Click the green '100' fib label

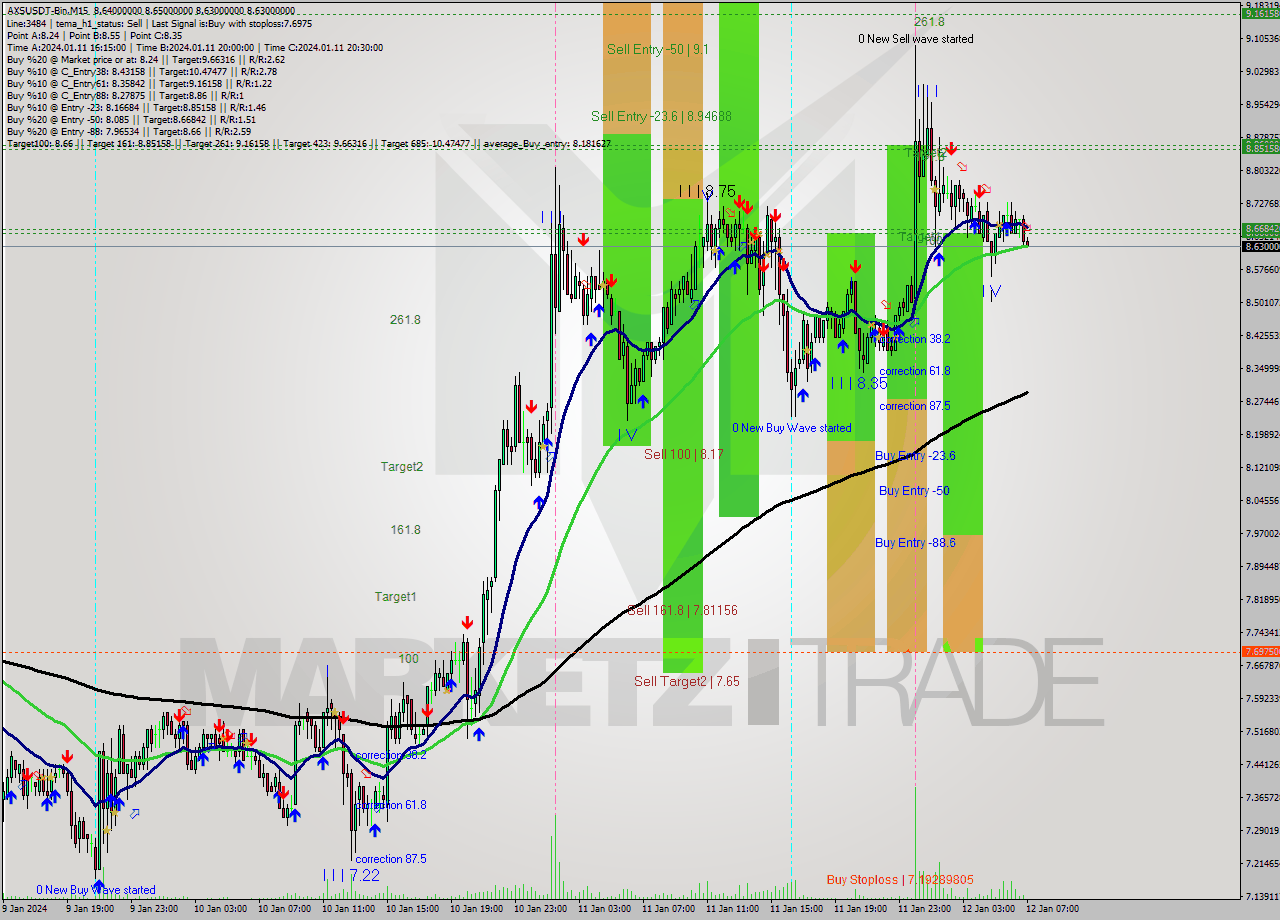408,659
